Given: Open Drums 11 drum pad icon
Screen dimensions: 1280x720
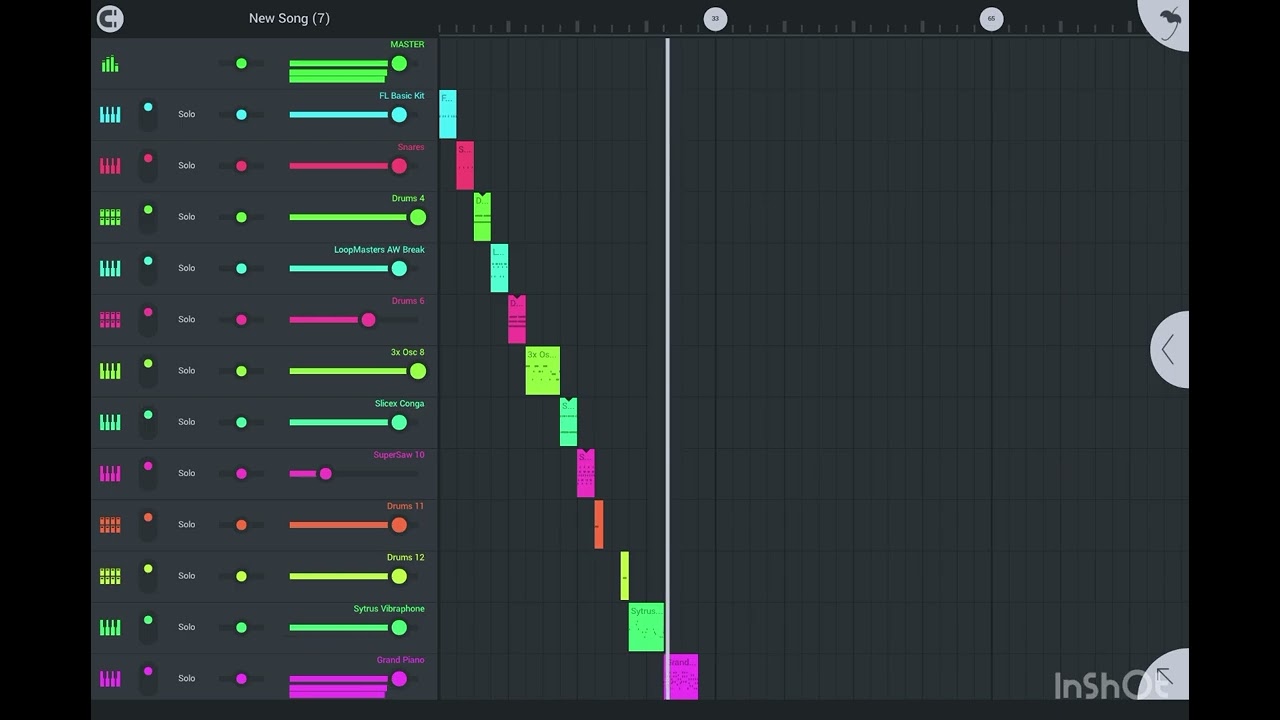Looking at the screenshot, I should (x=110, y=525).
